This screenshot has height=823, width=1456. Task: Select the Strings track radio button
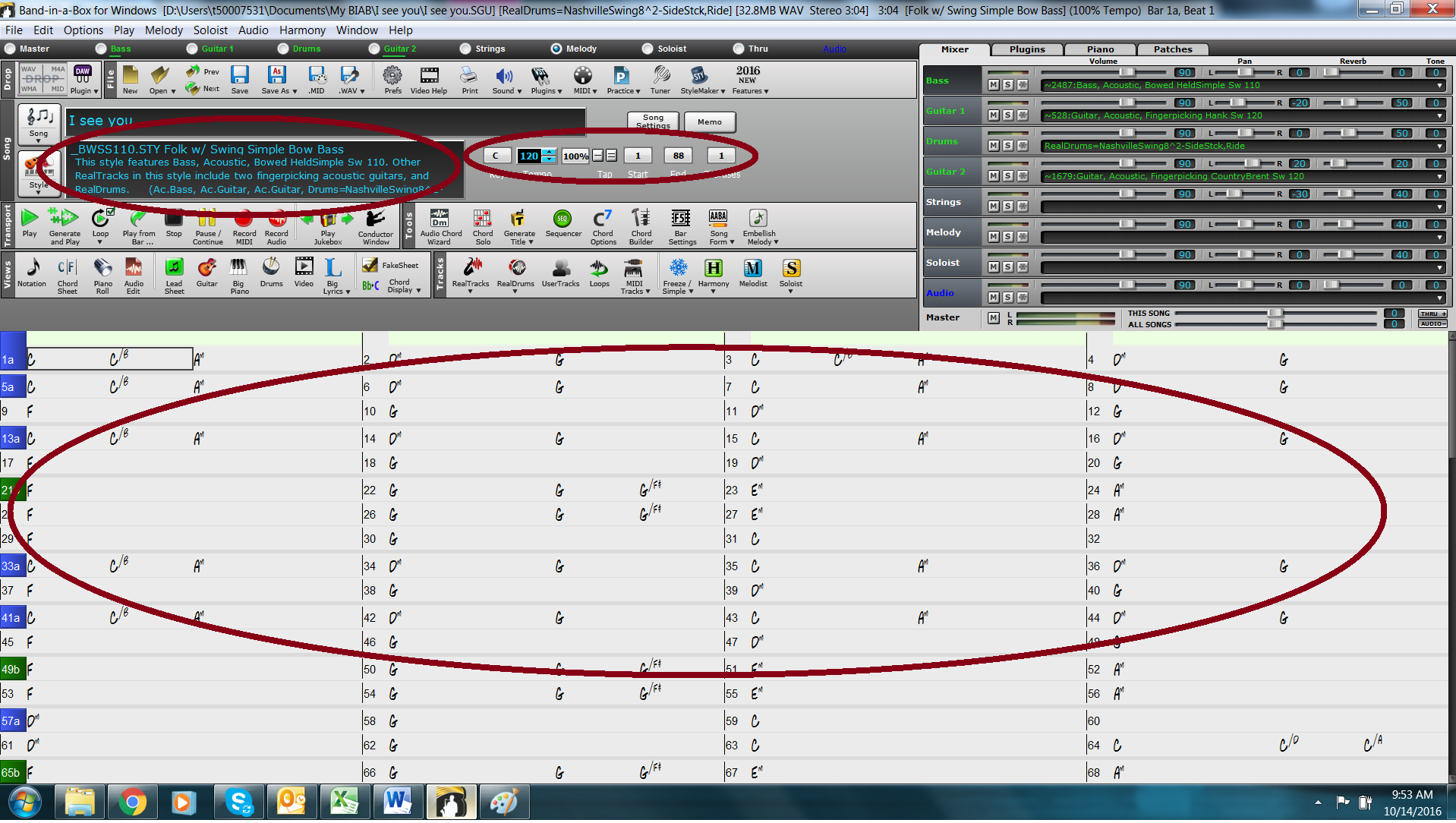coord(465,49)
